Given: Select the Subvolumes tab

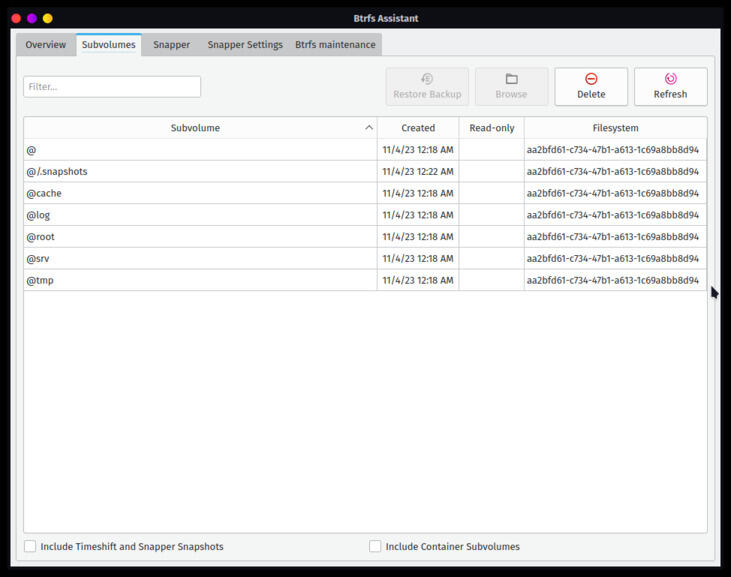Looking at the screenshot, I should coord(109,45).
